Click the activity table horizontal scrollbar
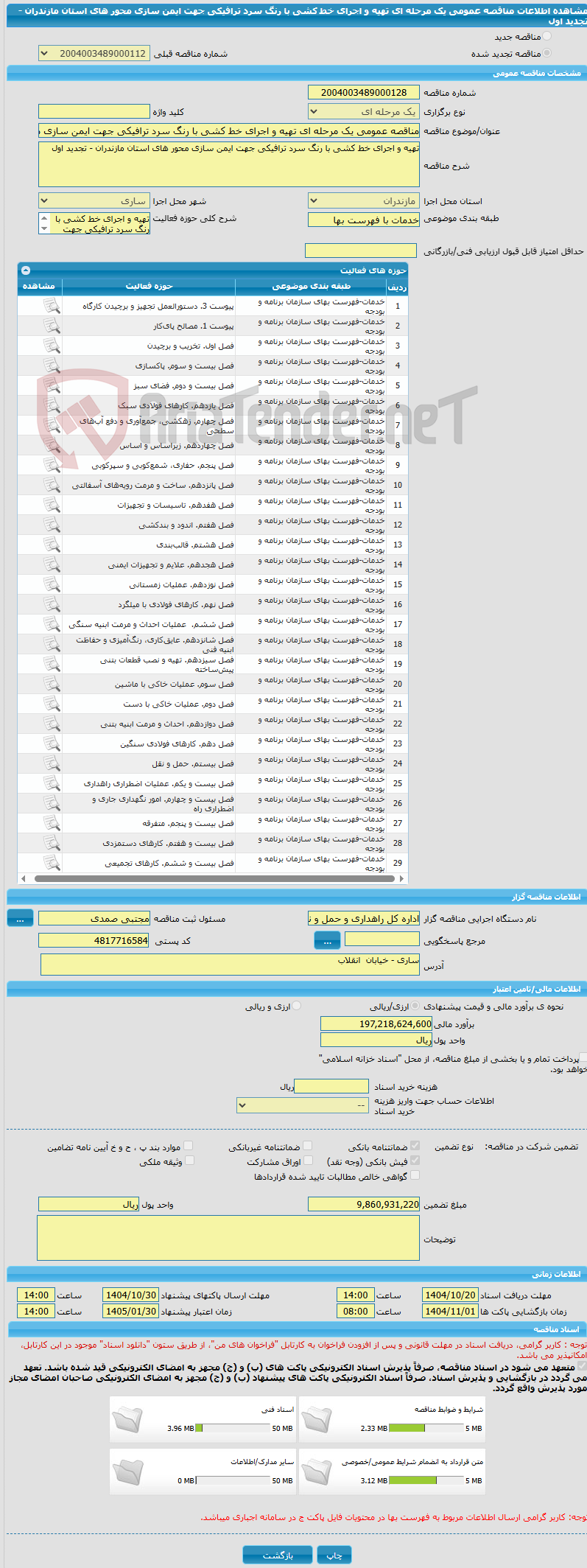The height and width of the screenshot is (1568, 587). 212,878
